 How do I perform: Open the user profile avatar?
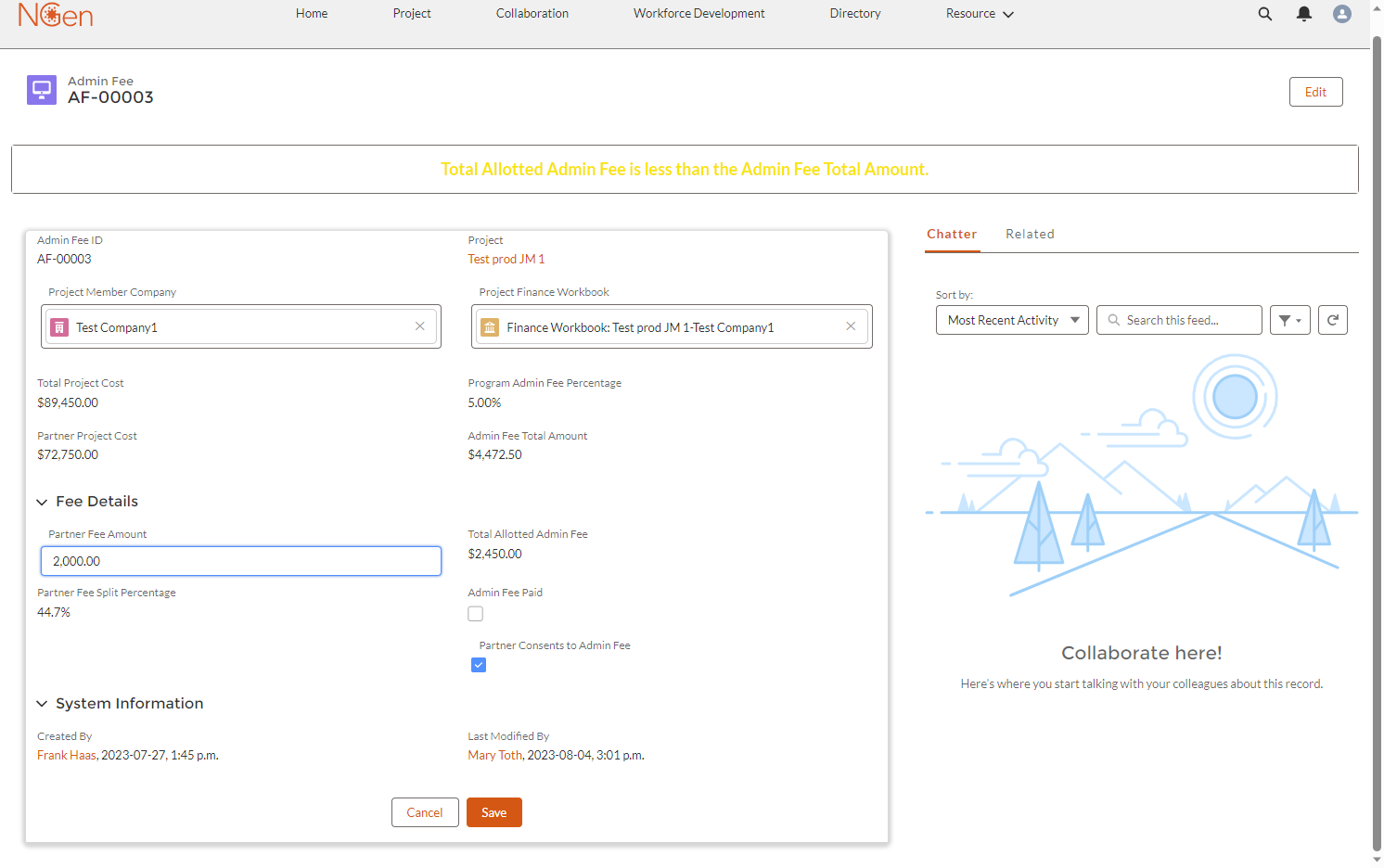click(x=1342, y=14)
